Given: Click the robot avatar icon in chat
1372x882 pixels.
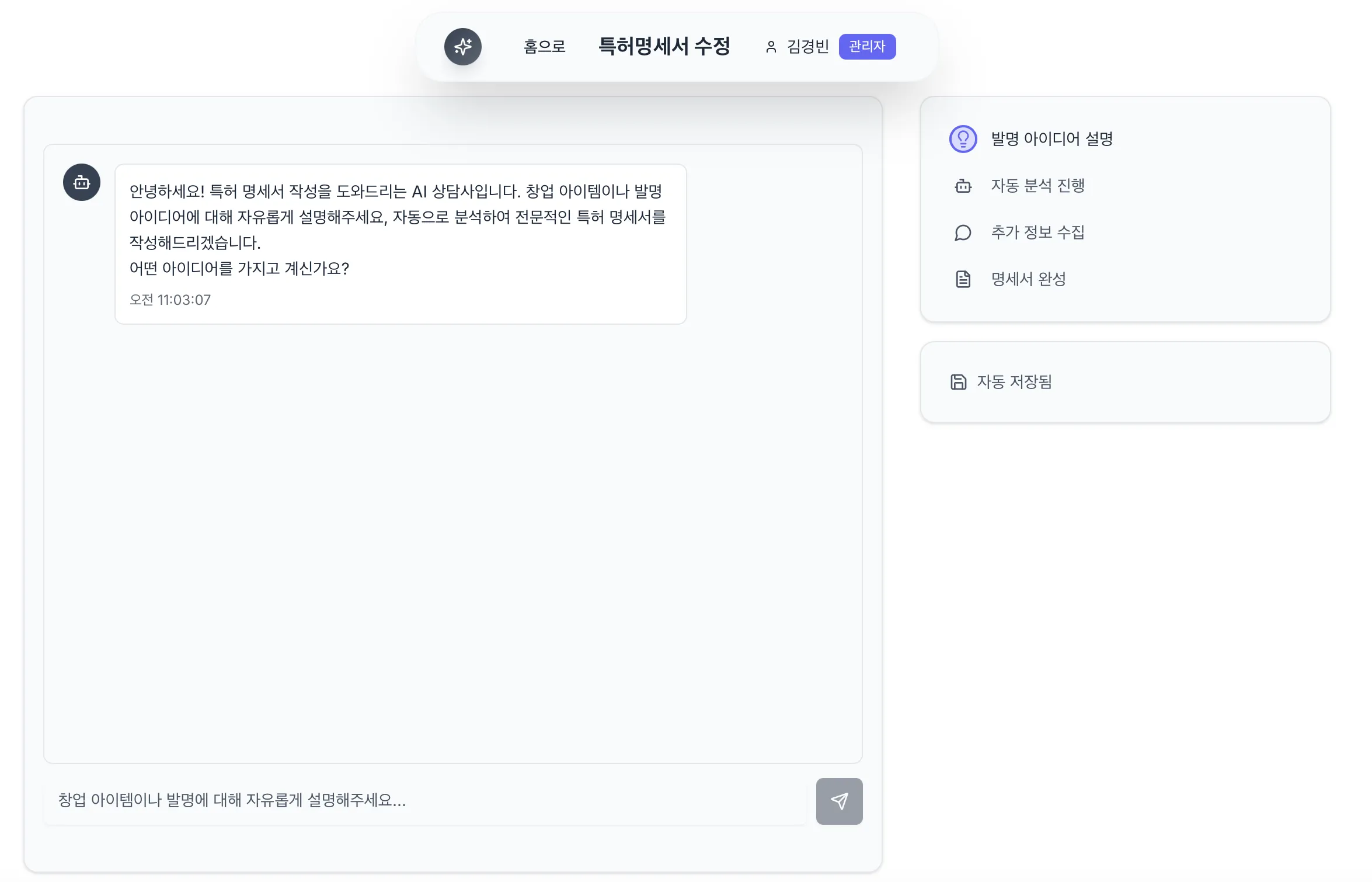Looking at the screenshot, I should coord(82,183).
